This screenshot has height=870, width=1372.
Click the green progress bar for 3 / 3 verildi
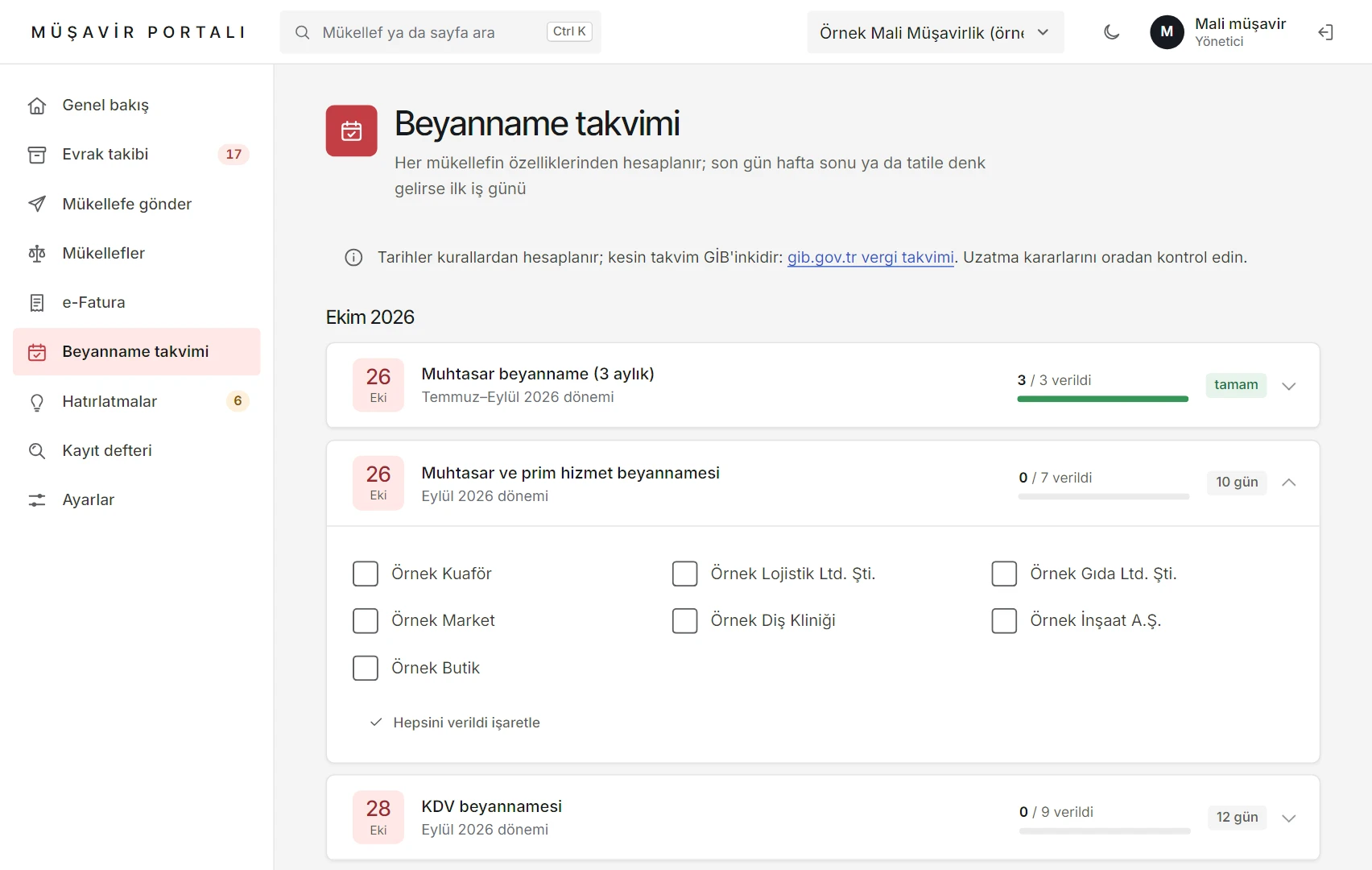click(1103, 399)
